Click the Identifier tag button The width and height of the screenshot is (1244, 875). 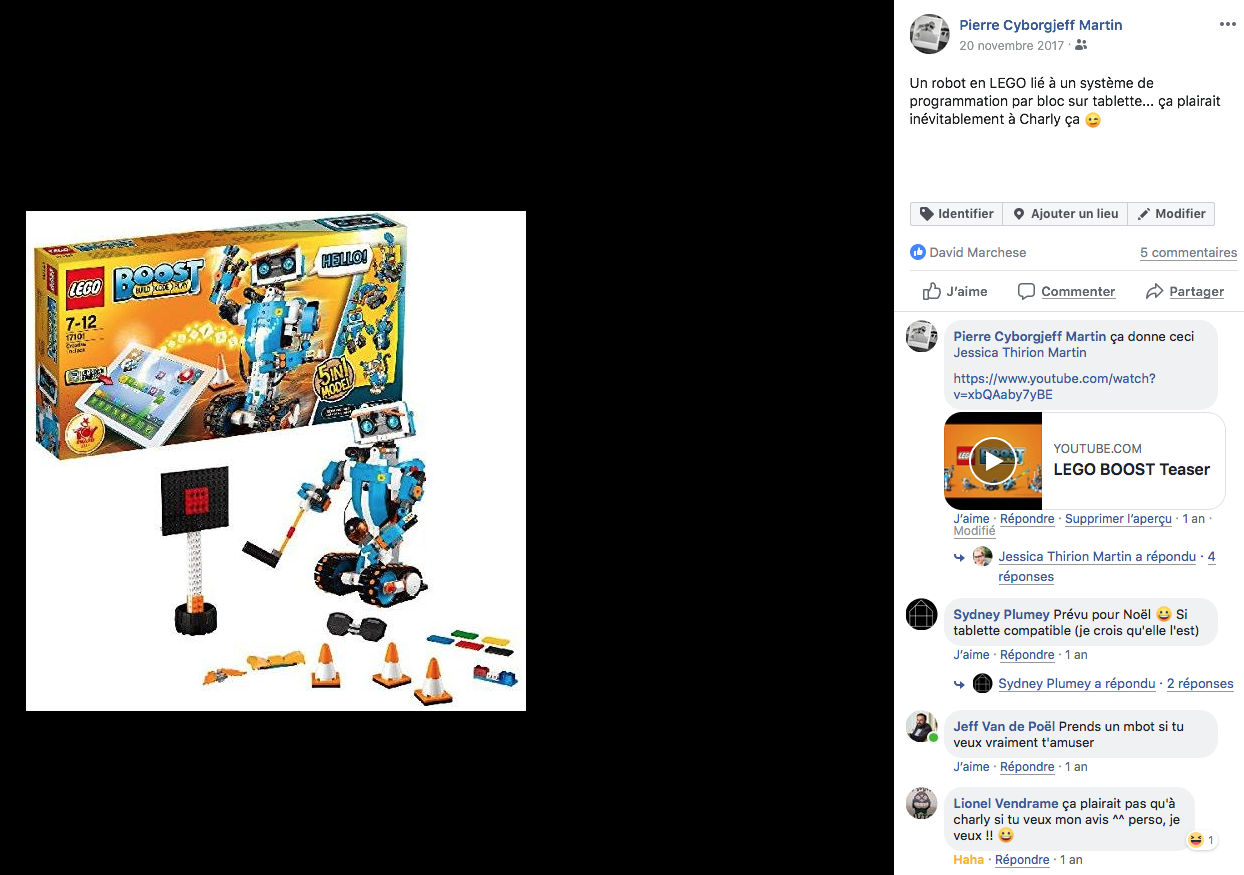[x=956, y=214]
